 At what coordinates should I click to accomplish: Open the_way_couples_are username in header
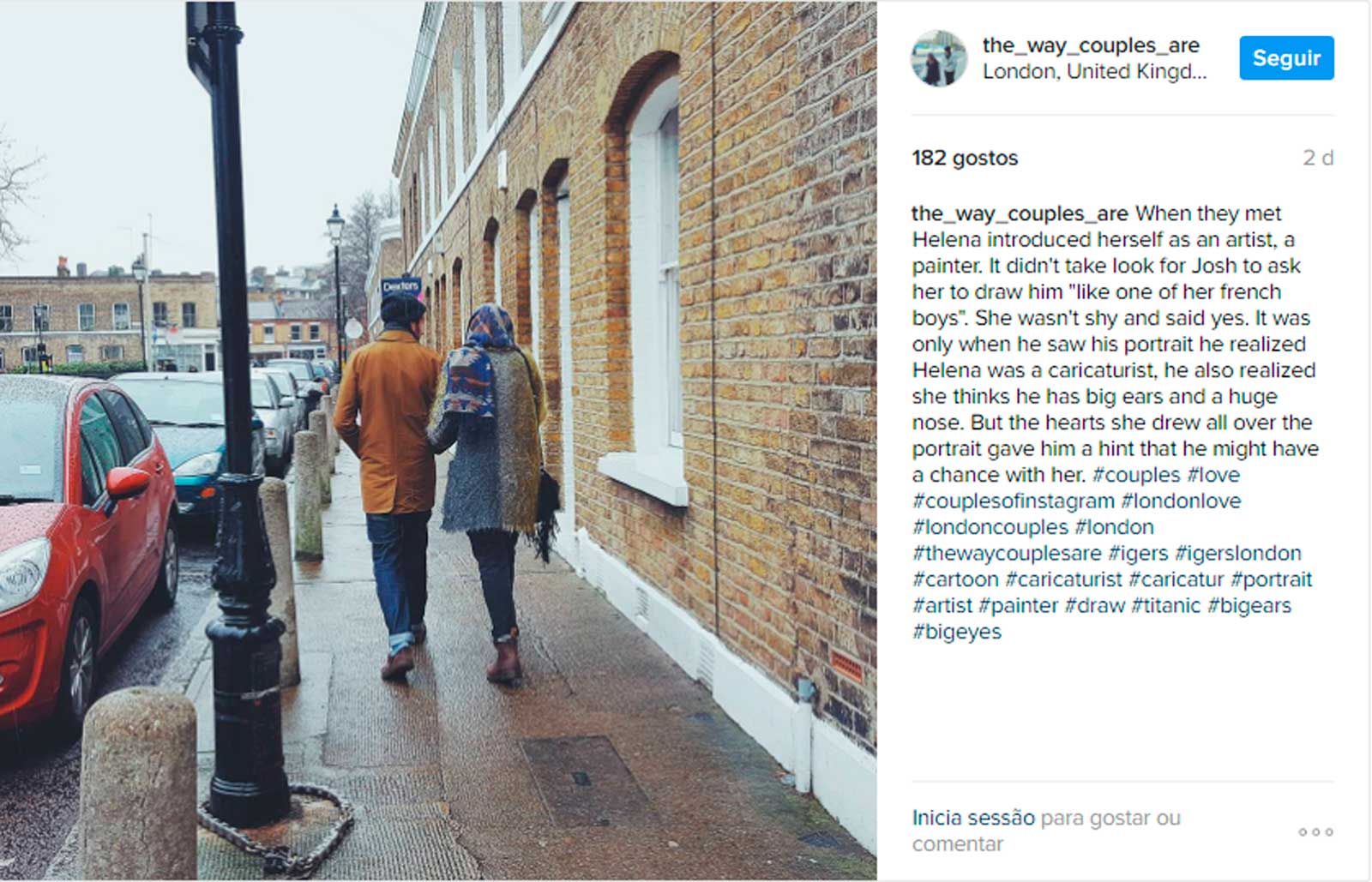click(1091, 45)
